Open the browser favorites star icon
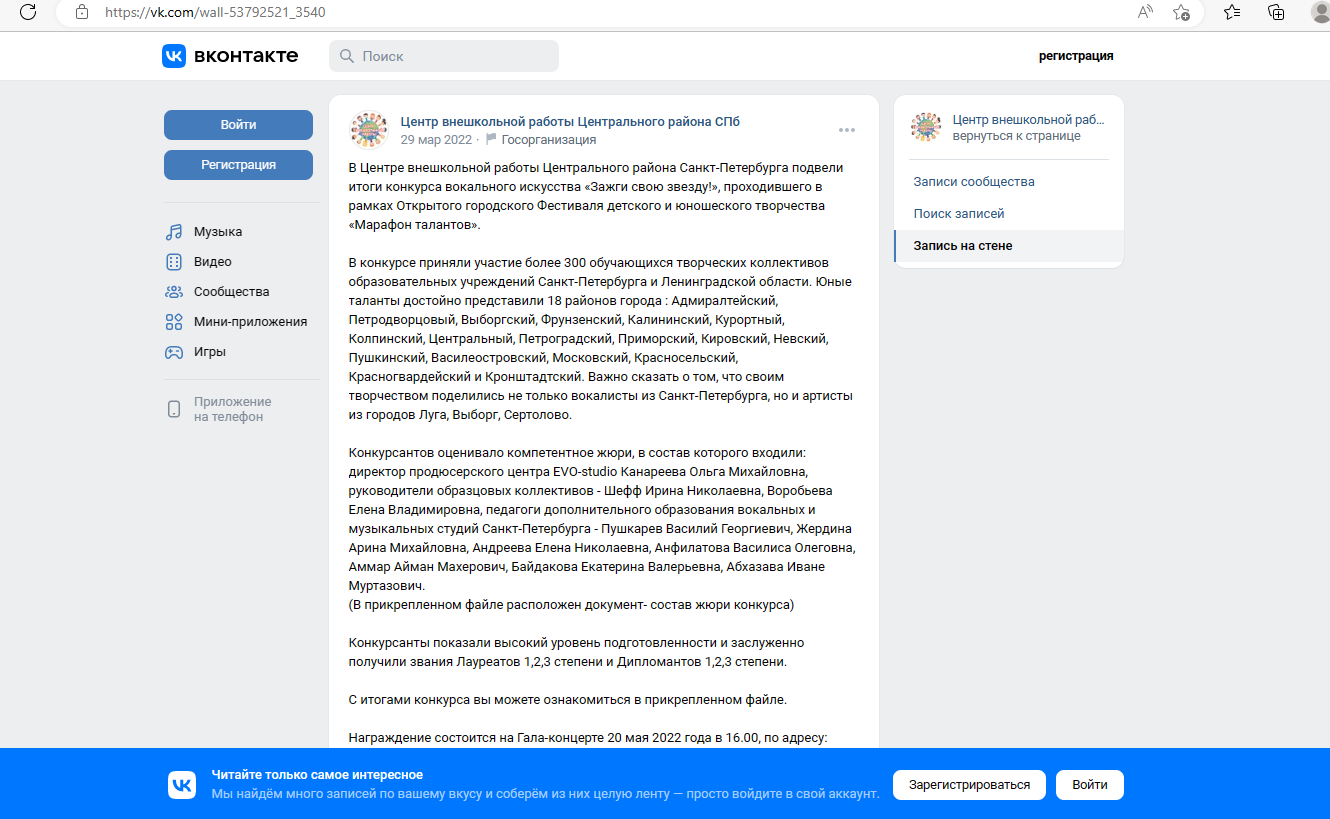 click(x=1182, y=12)
